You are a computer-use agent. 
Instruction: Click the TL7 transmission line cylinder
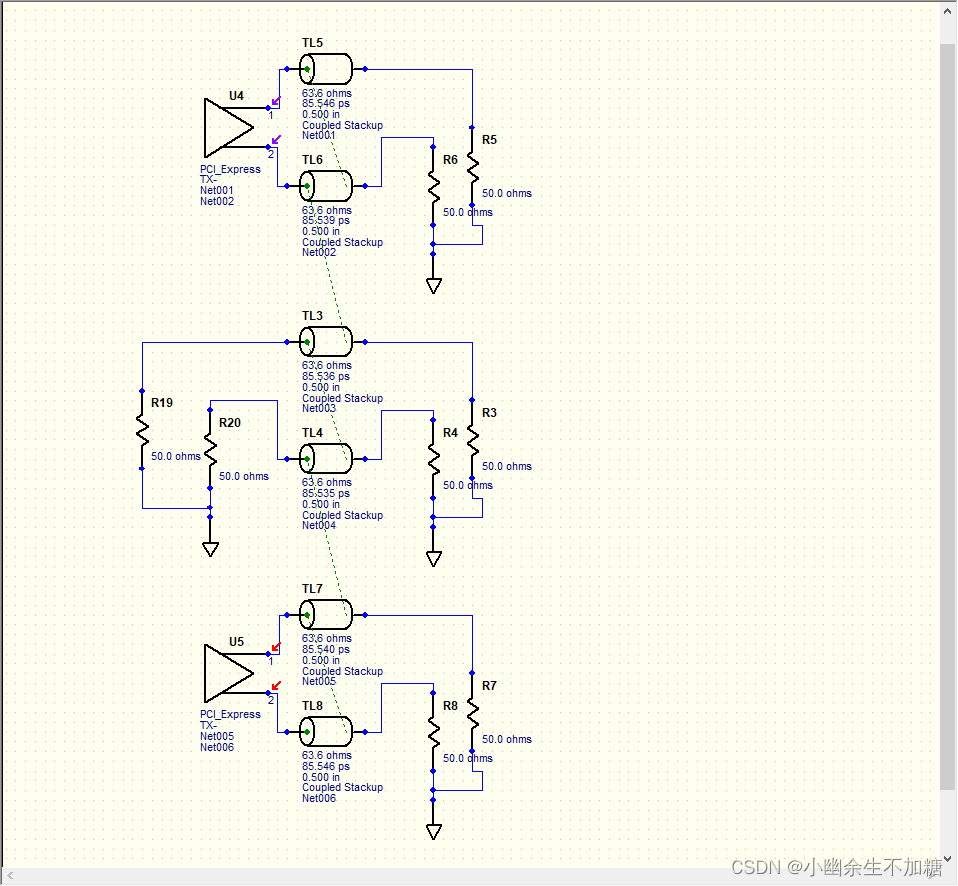(x=326, y=615)
